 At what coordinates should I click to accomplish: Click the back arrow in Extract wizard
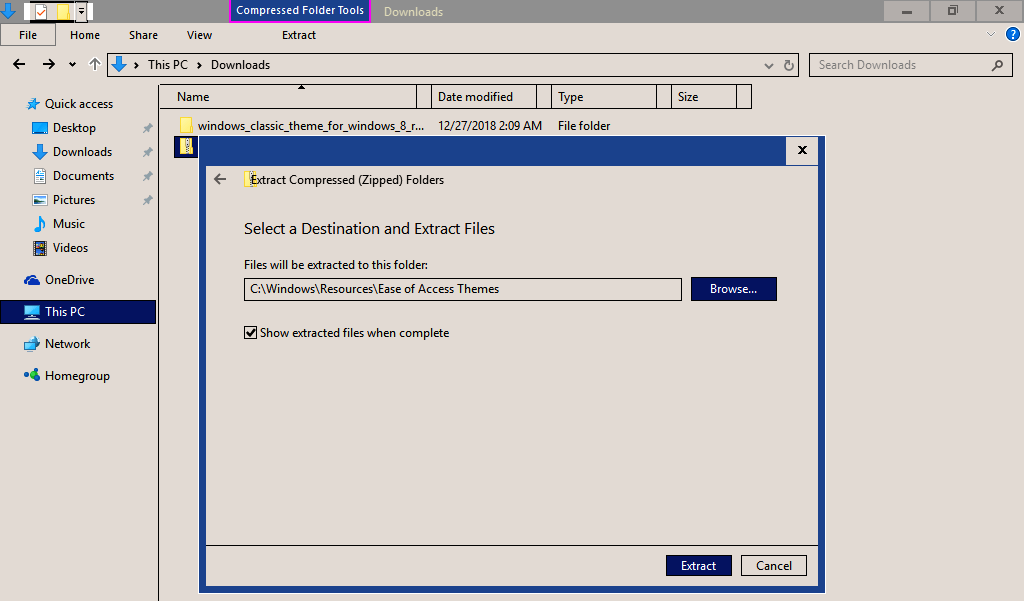(220, 180)
